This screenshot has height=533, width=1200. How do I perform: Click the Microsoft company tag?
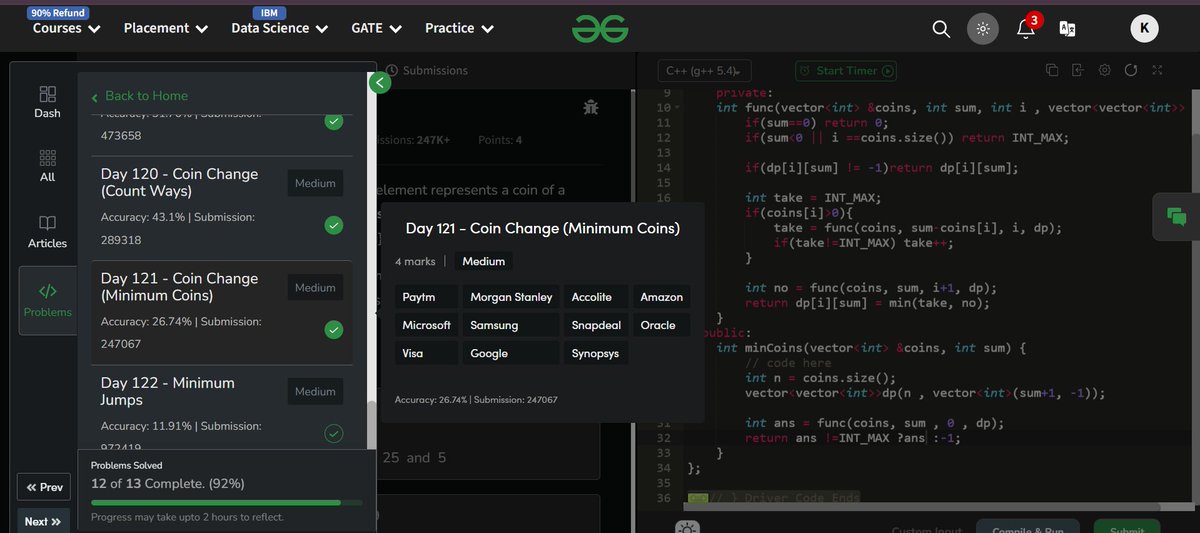(427, 325)
